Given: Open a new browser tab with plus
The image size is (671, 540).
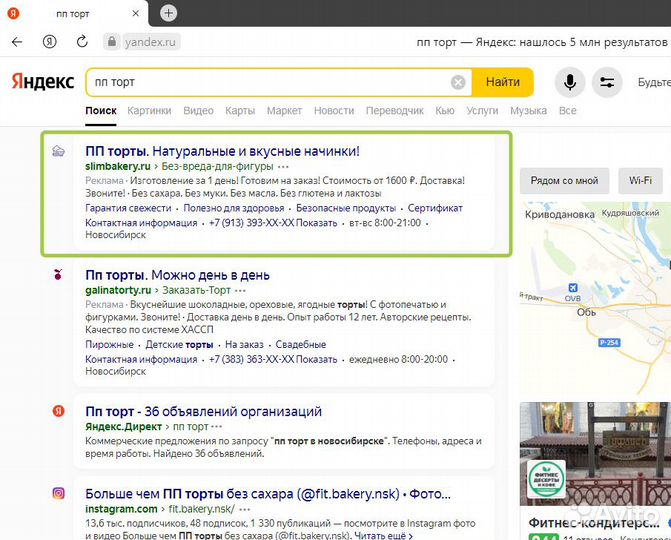Looking at the screenshot, I should 169,13.
